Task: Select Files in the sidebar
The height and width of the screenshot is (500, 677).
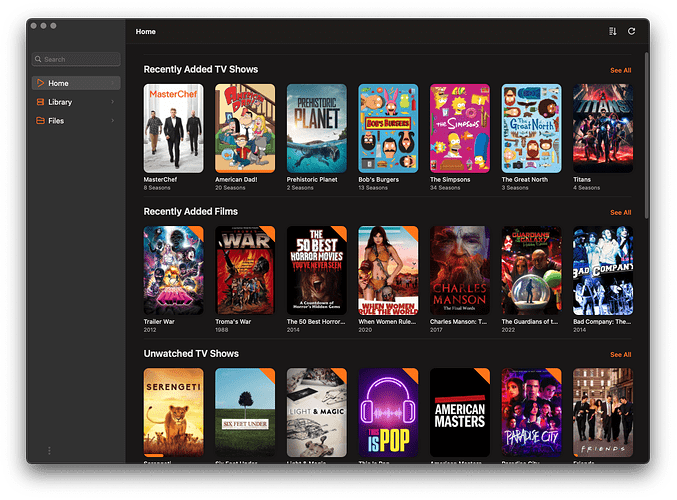Action: [x=76, y=120]
